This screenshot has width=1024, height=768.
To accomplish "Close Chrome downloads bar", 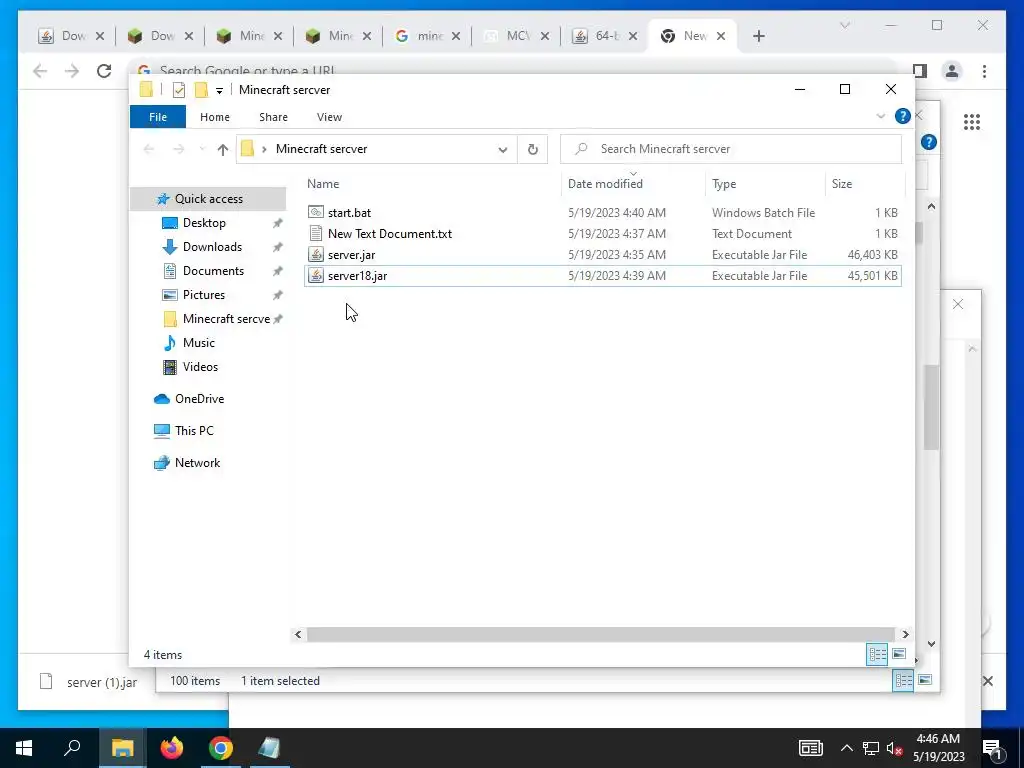I will [987, 681].
